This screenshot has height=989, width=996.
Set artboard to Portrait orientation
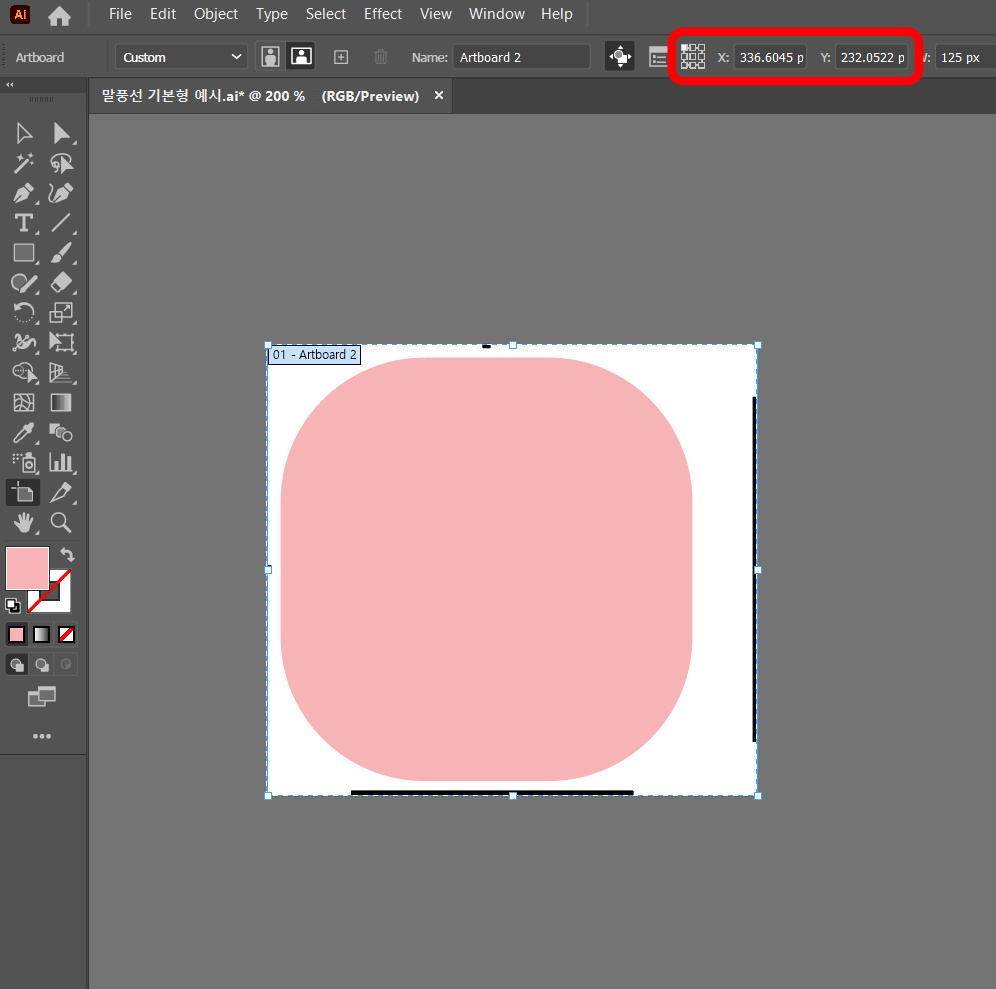click(x=271, y=57)
